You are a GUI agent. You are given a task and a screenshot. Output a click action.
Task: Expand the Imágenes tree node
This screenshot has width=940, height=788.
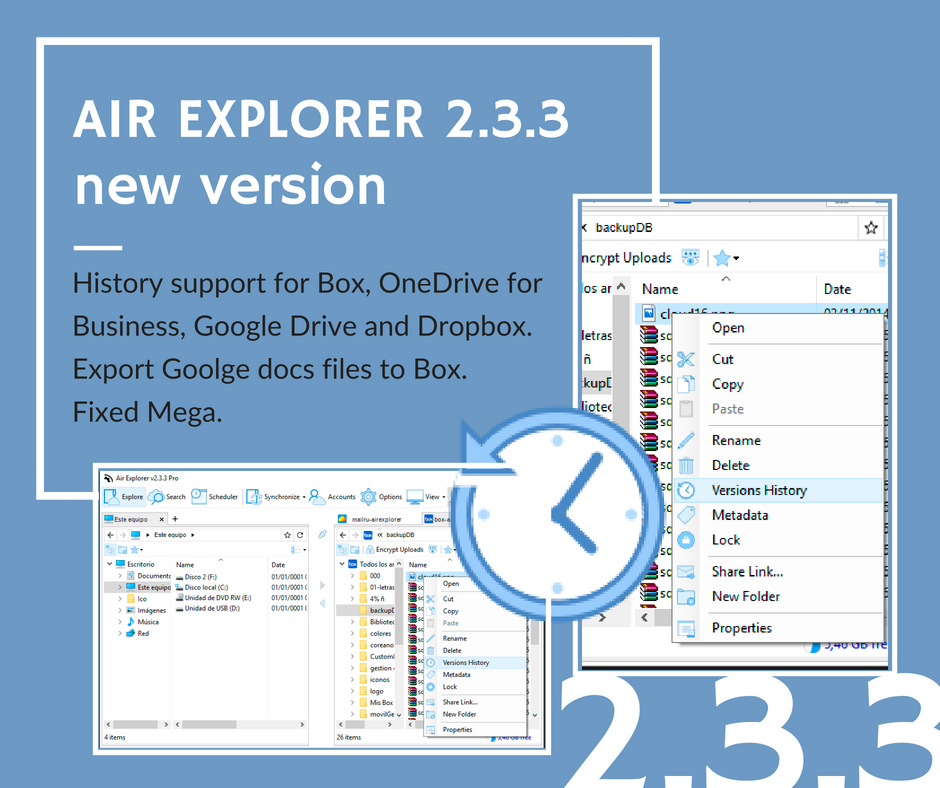click(x=120, y=610)
